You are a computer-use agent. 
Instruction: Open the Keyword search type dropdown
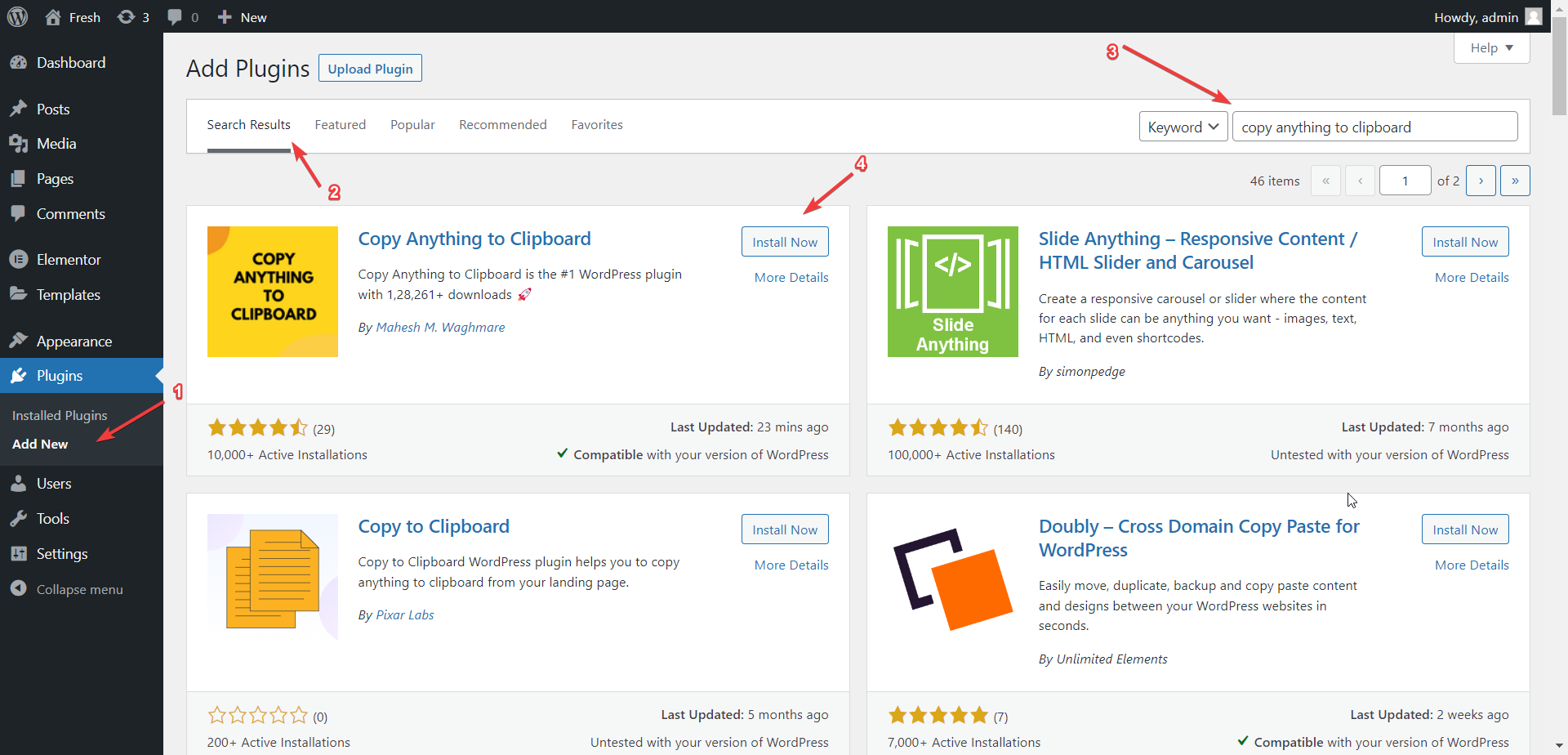(x=1183, y=127)
